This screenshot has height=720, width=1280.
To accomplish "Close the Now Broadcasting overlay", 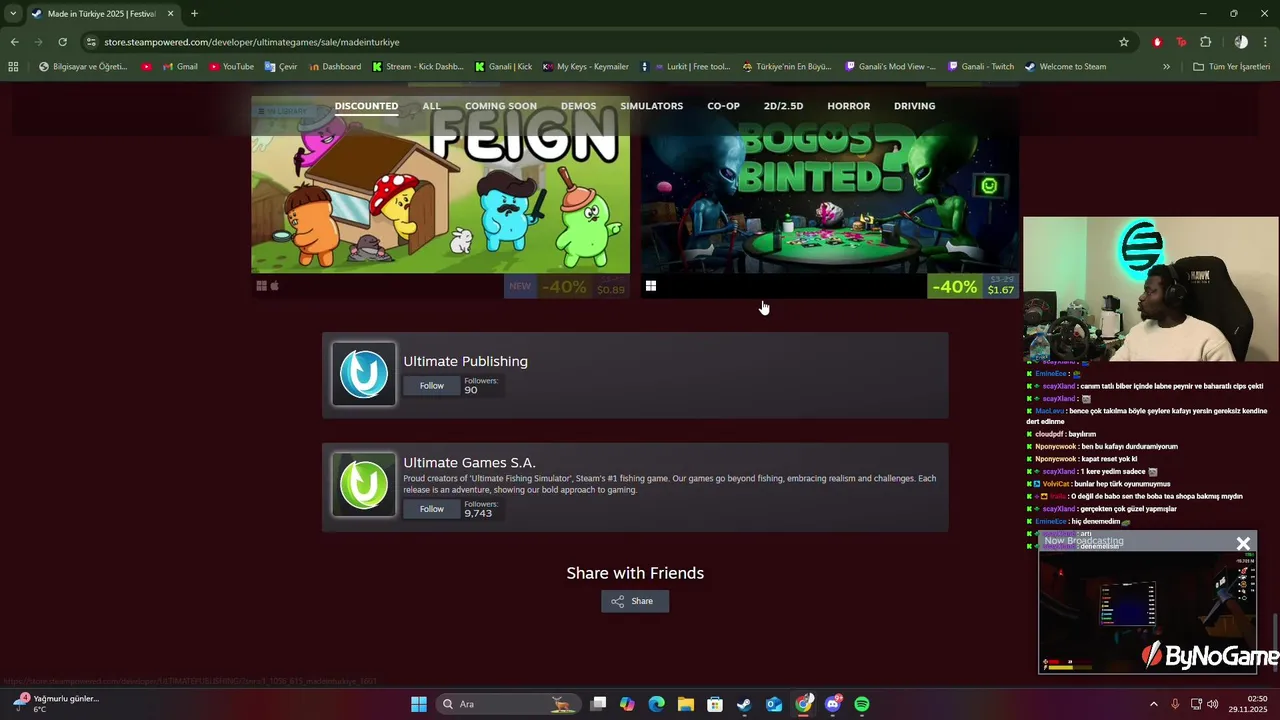I will point(1243,543).
